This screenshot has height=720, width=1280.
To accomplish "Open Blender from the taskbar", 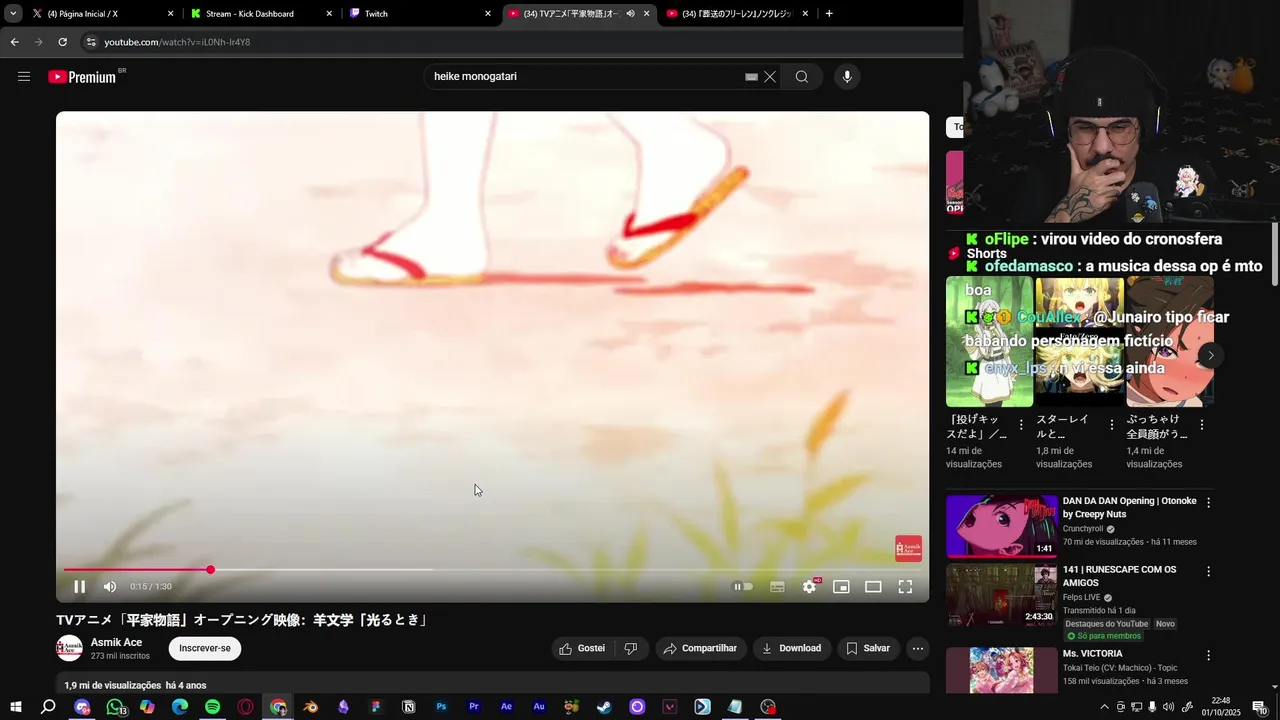I will [311, 707].
